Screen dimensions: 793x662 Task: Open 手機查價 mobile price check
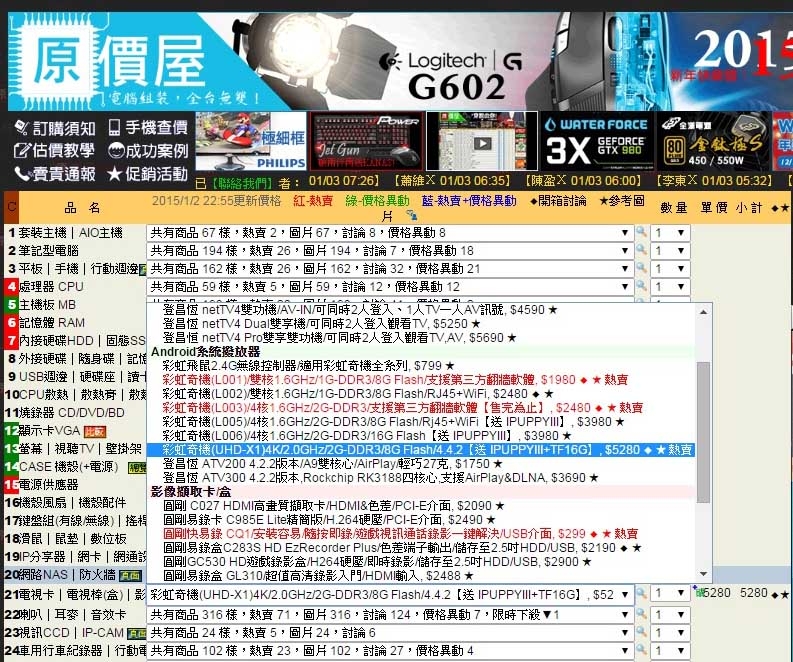[148, 127]
